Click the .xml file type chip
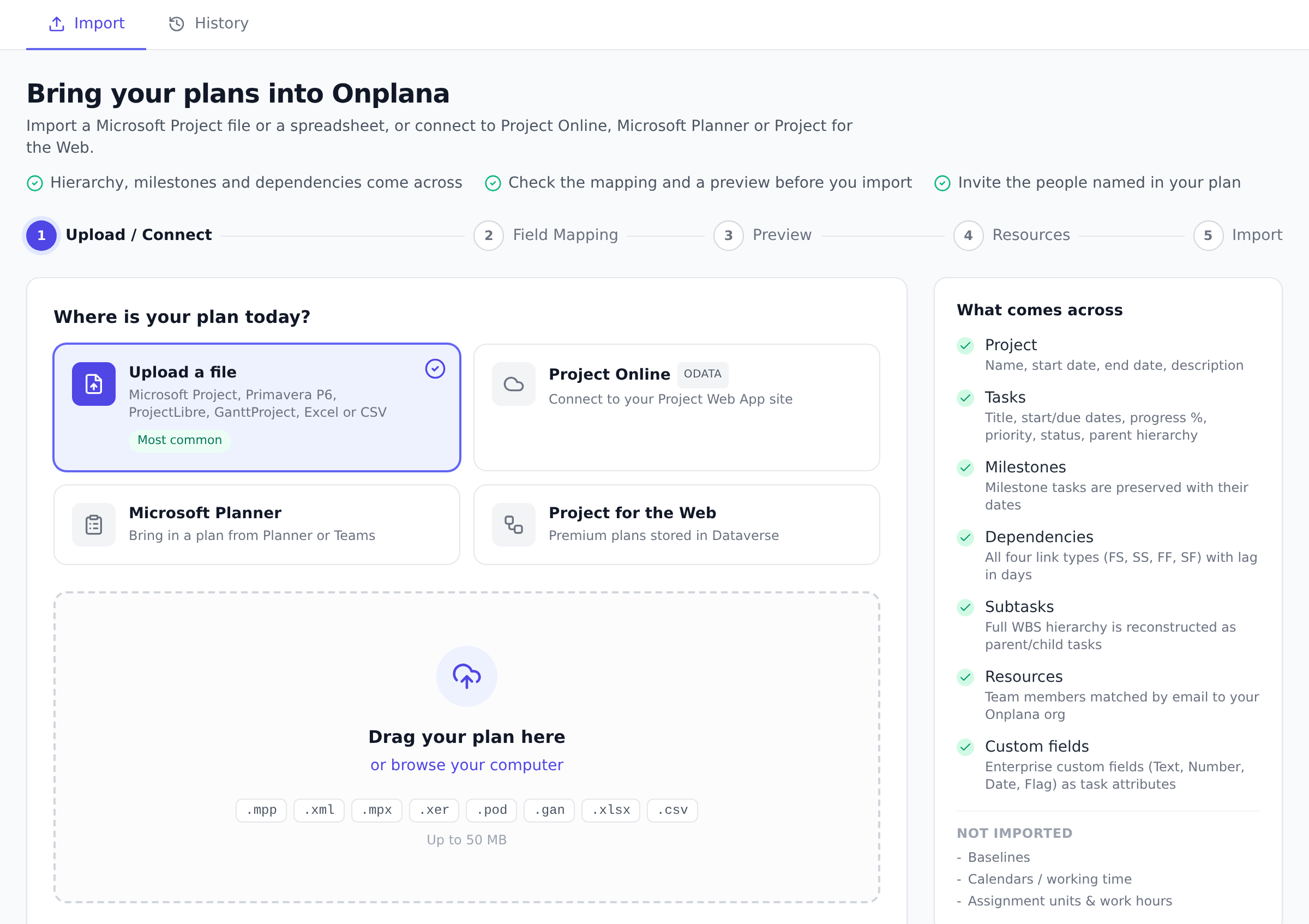Image resolution: width=1309 pixels, height=924 pixels. (x=319, y=810)
